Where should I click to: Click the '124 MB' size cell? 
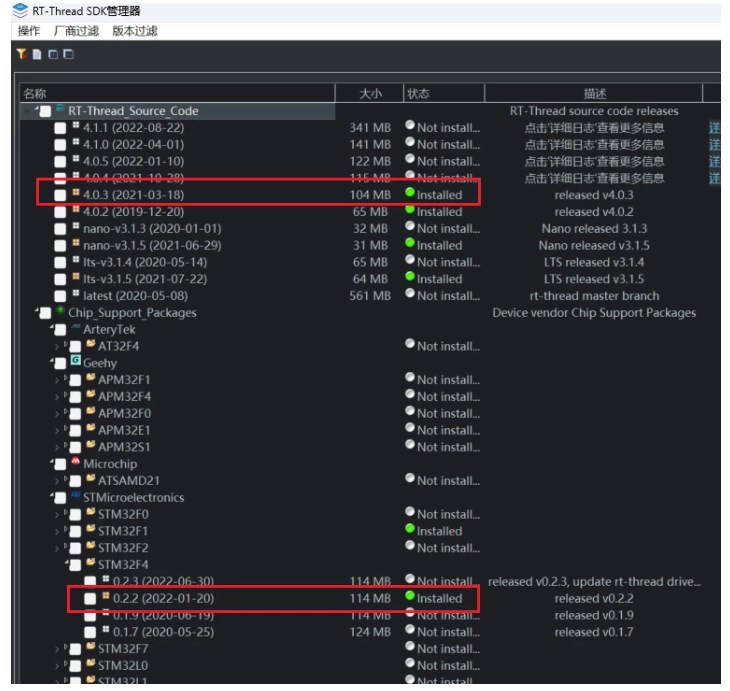click(x=370, y=632)
